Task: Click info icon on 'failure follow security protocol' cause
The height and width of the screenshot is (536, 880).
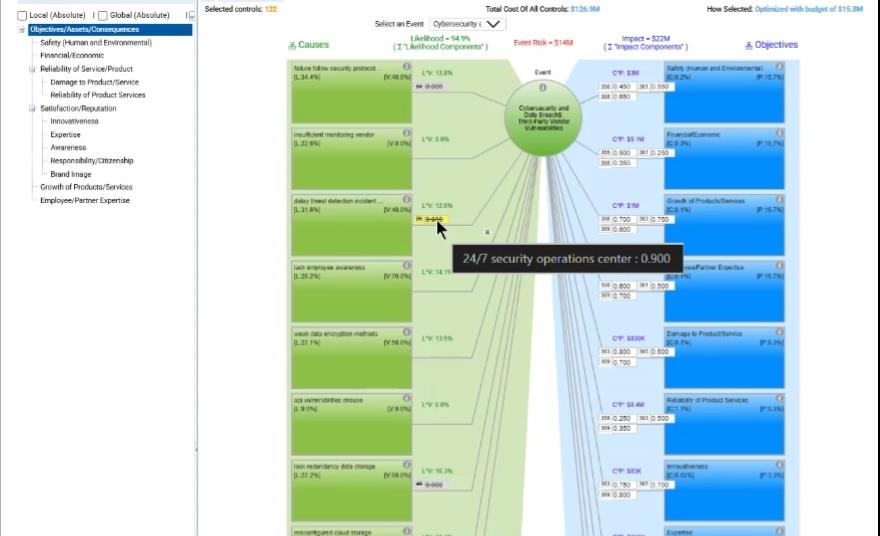Action: tap(407, 66)
